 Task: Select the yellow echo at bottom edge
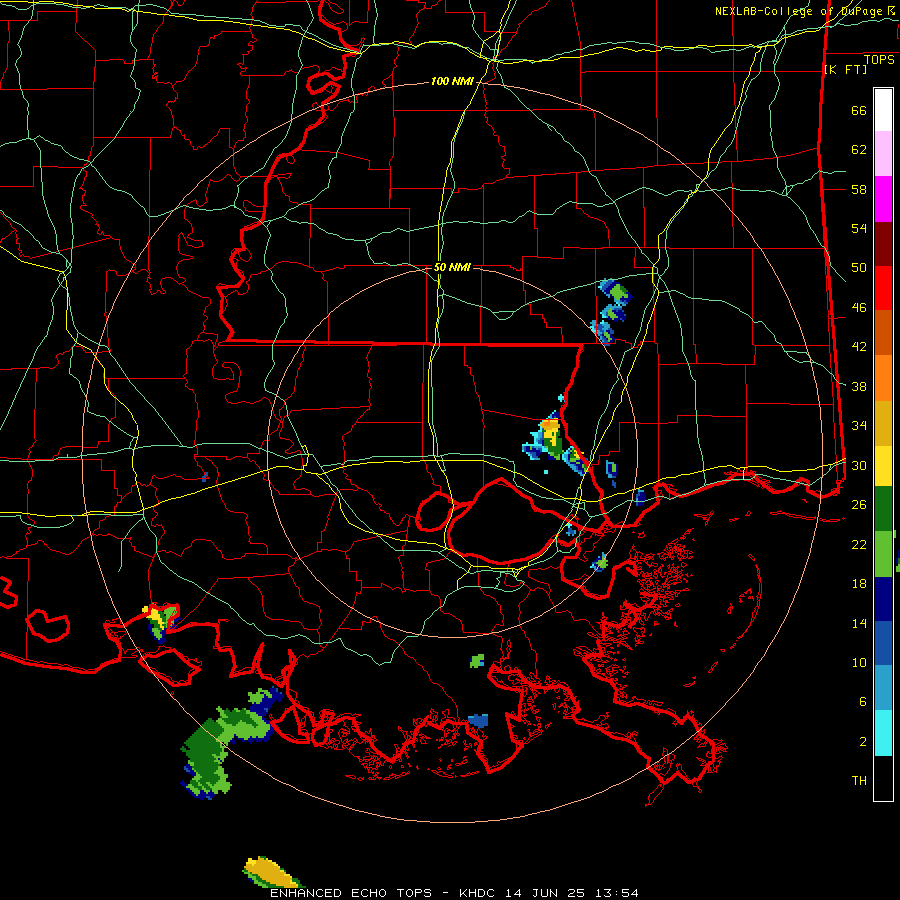(271, 872)
